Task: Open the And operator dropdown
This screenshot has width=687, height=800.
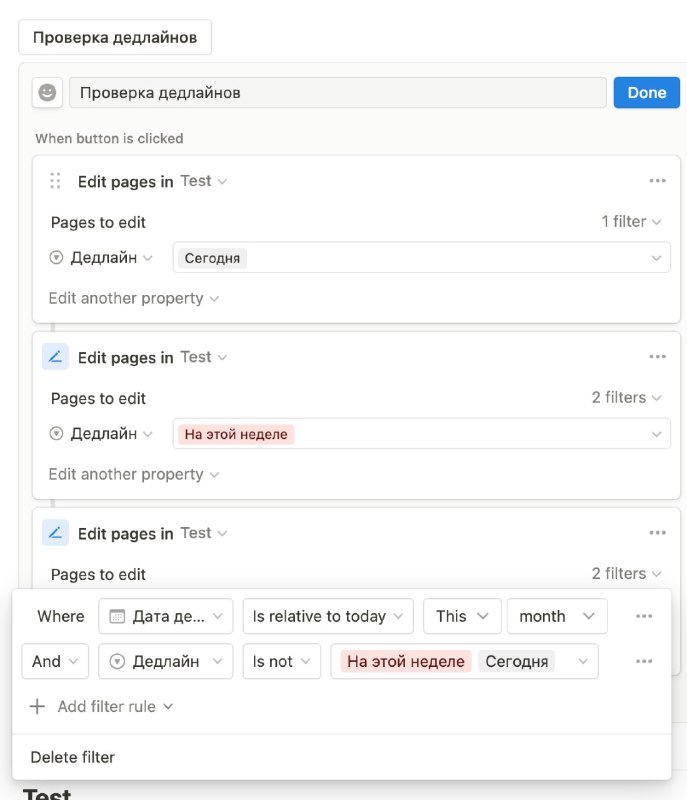Action: [55, 661]
